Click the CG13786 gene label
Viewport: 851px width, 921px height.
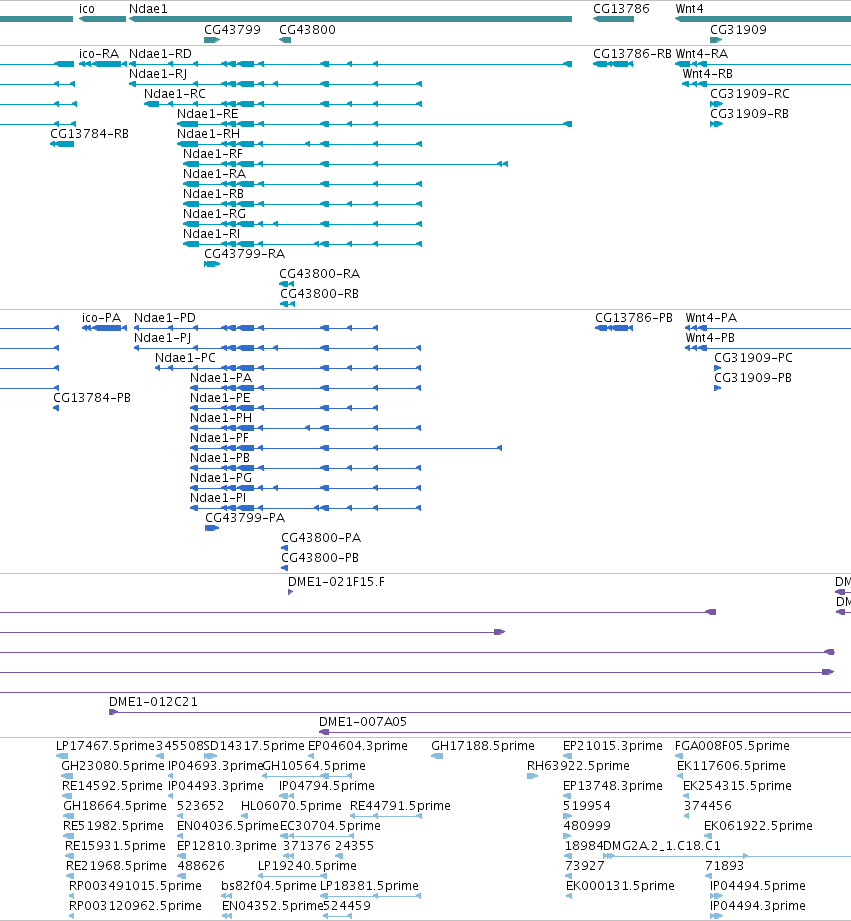click(x=621, y=9)
